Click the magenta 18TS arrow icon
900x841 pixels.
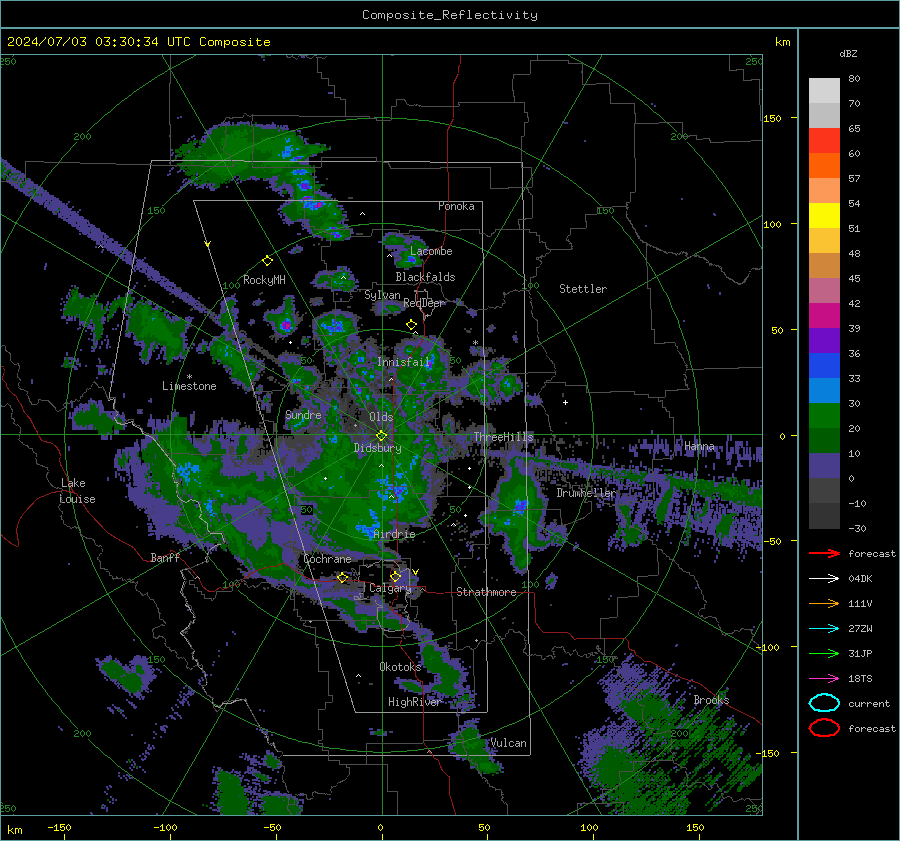click(x=824, y=679)
